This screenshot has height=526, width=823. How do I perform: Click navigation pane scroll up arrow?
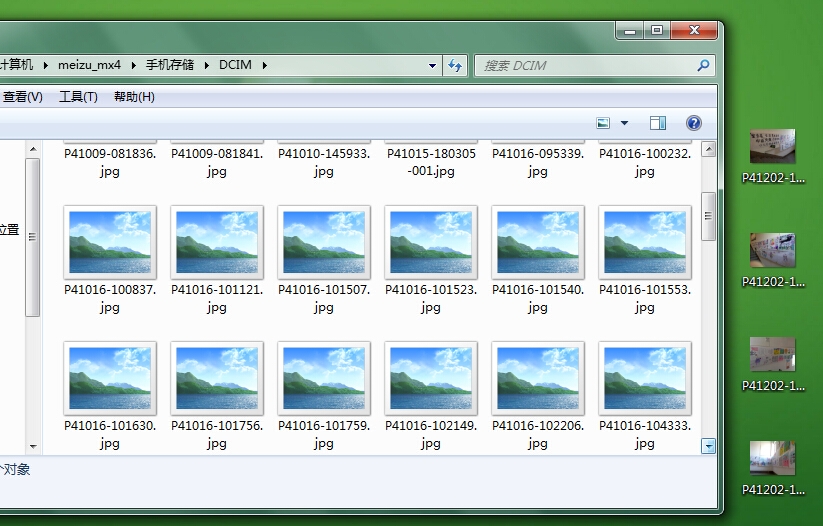tap(33, 150)
